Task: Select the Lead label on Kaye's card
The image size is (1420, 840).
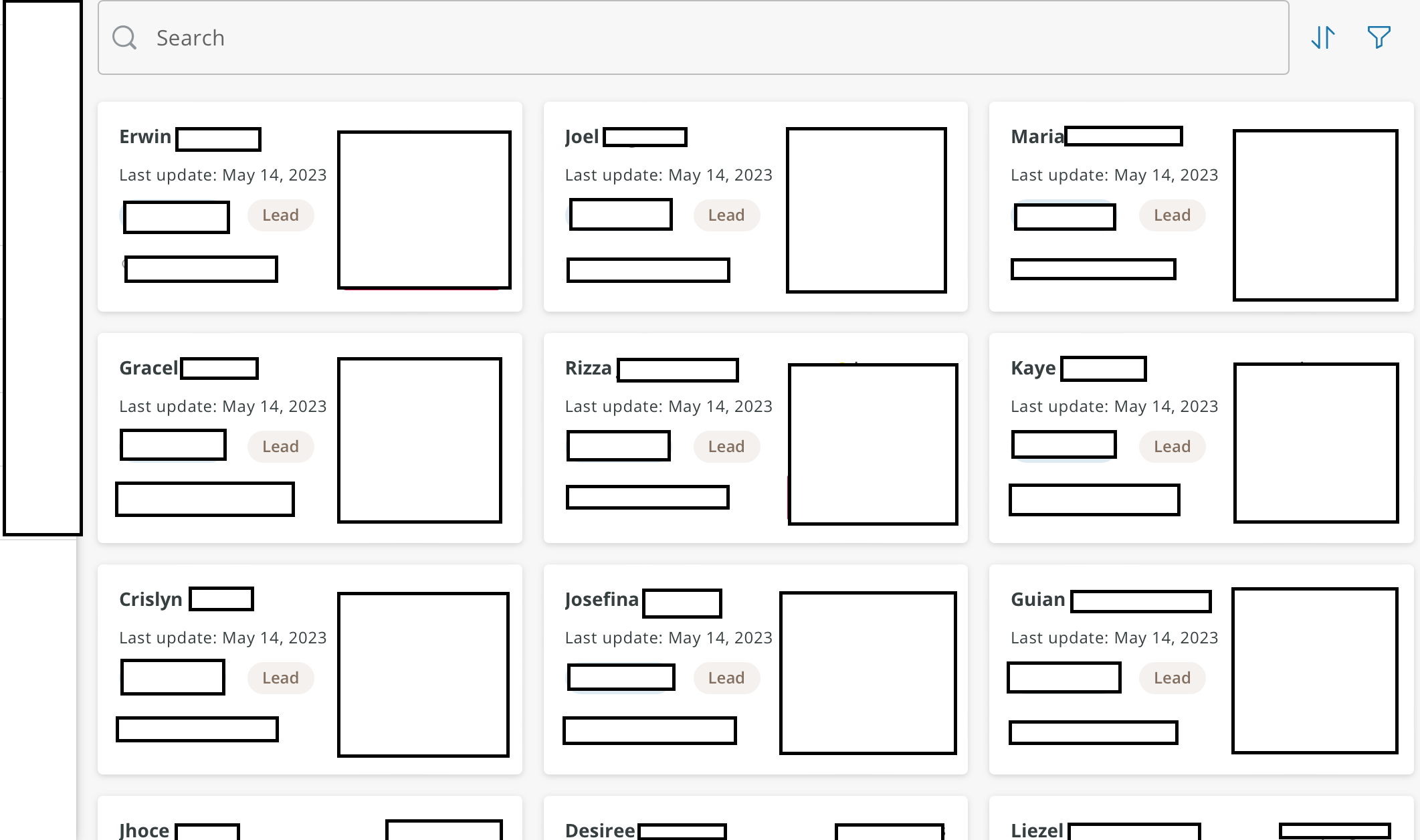Action: (1172, 447)
